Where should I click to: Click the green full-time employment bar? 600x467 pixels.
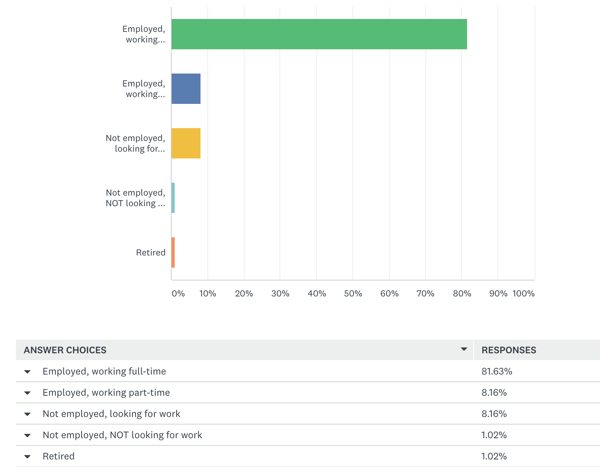[x=319, y=34]
